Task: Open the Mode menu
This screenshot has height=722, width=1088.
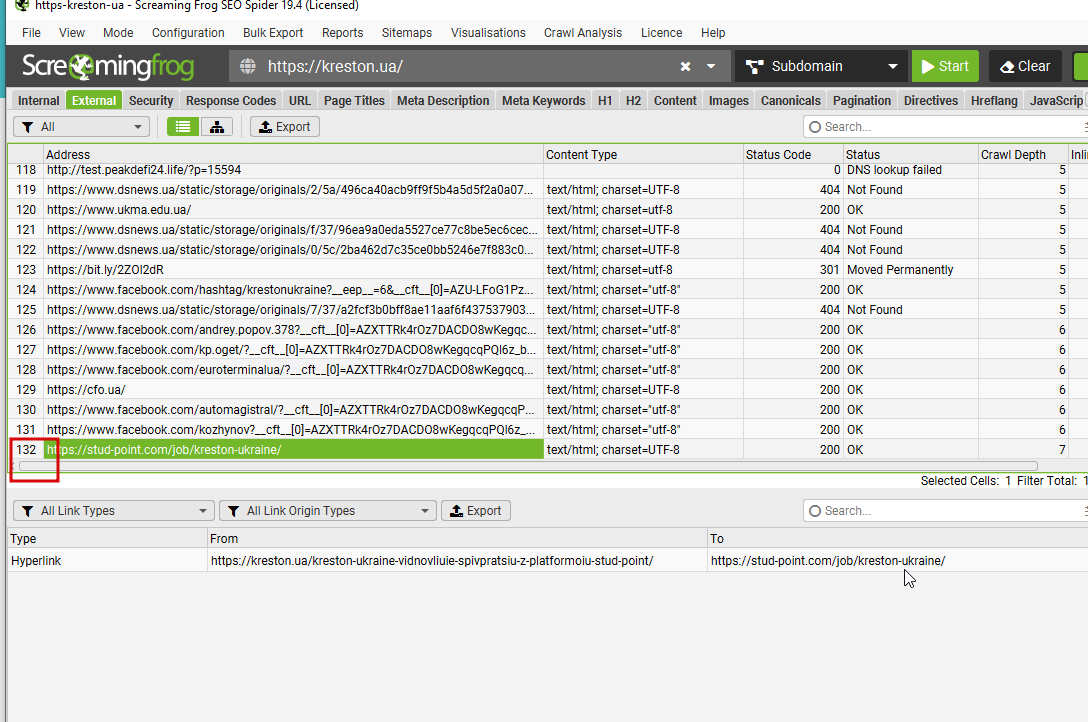Action: click(x=118, y=33)
